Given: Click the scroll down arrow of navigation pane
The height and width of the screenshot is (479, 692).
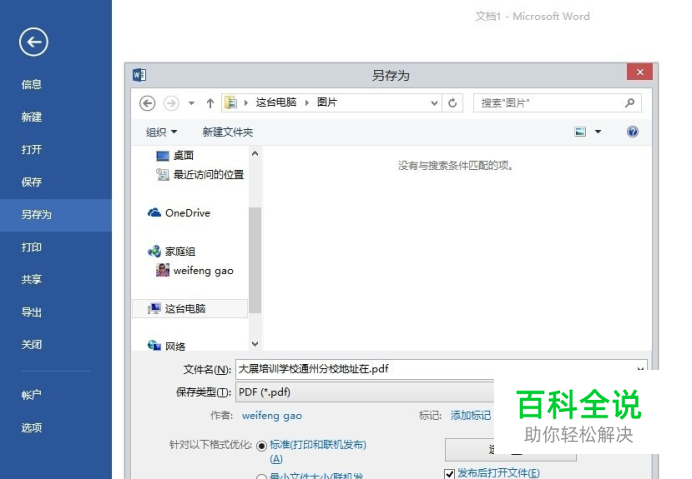Looking at the screenshot, I should coord(255,343).
